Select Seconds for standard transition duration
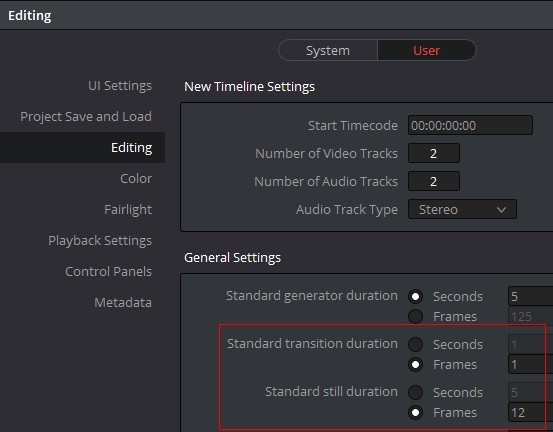Viewport: 553px width, 432px height. (x=415, y=344)
